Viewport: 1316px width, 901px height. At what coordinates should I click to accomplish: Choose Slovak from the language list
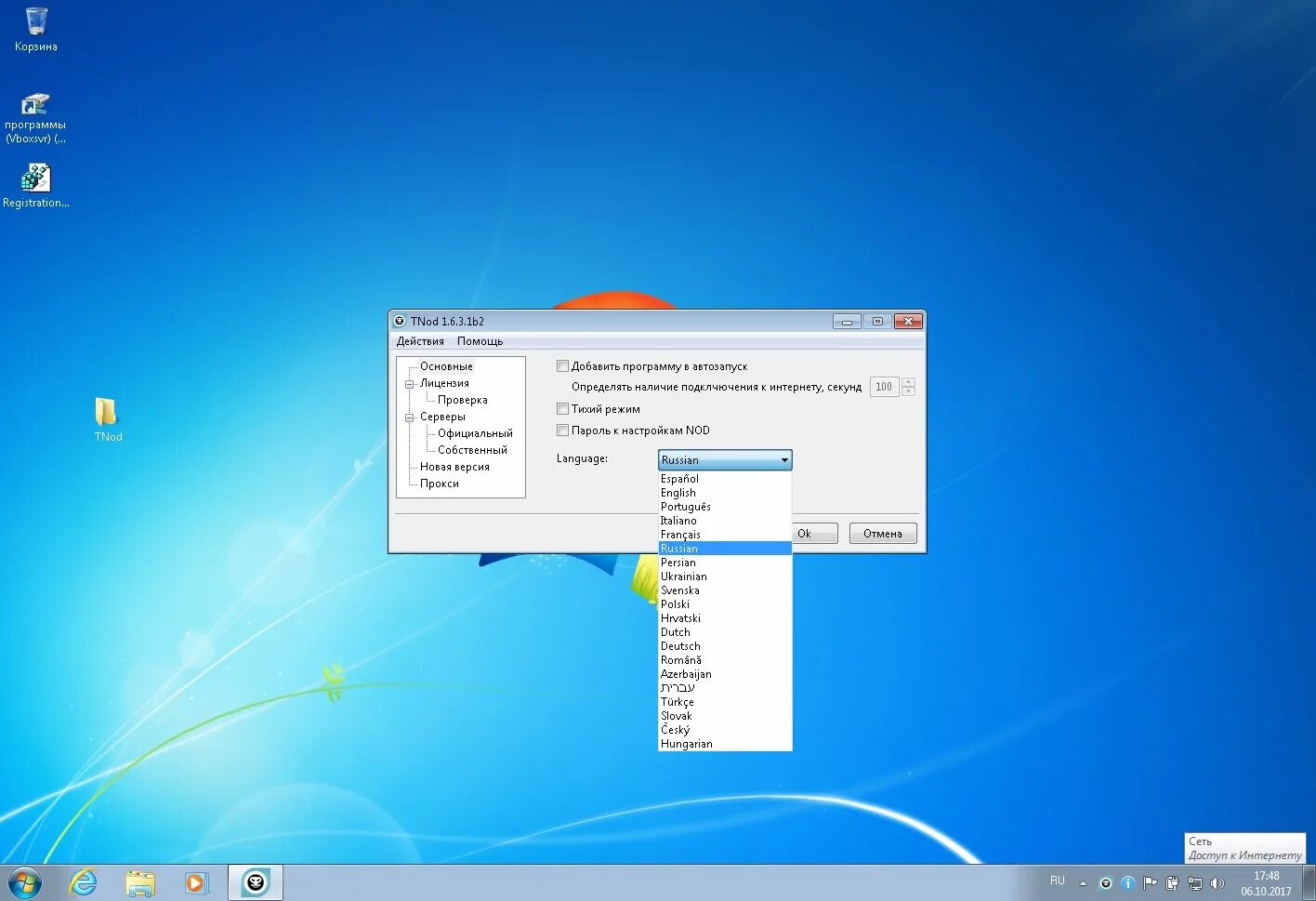(x=725, y=716)
